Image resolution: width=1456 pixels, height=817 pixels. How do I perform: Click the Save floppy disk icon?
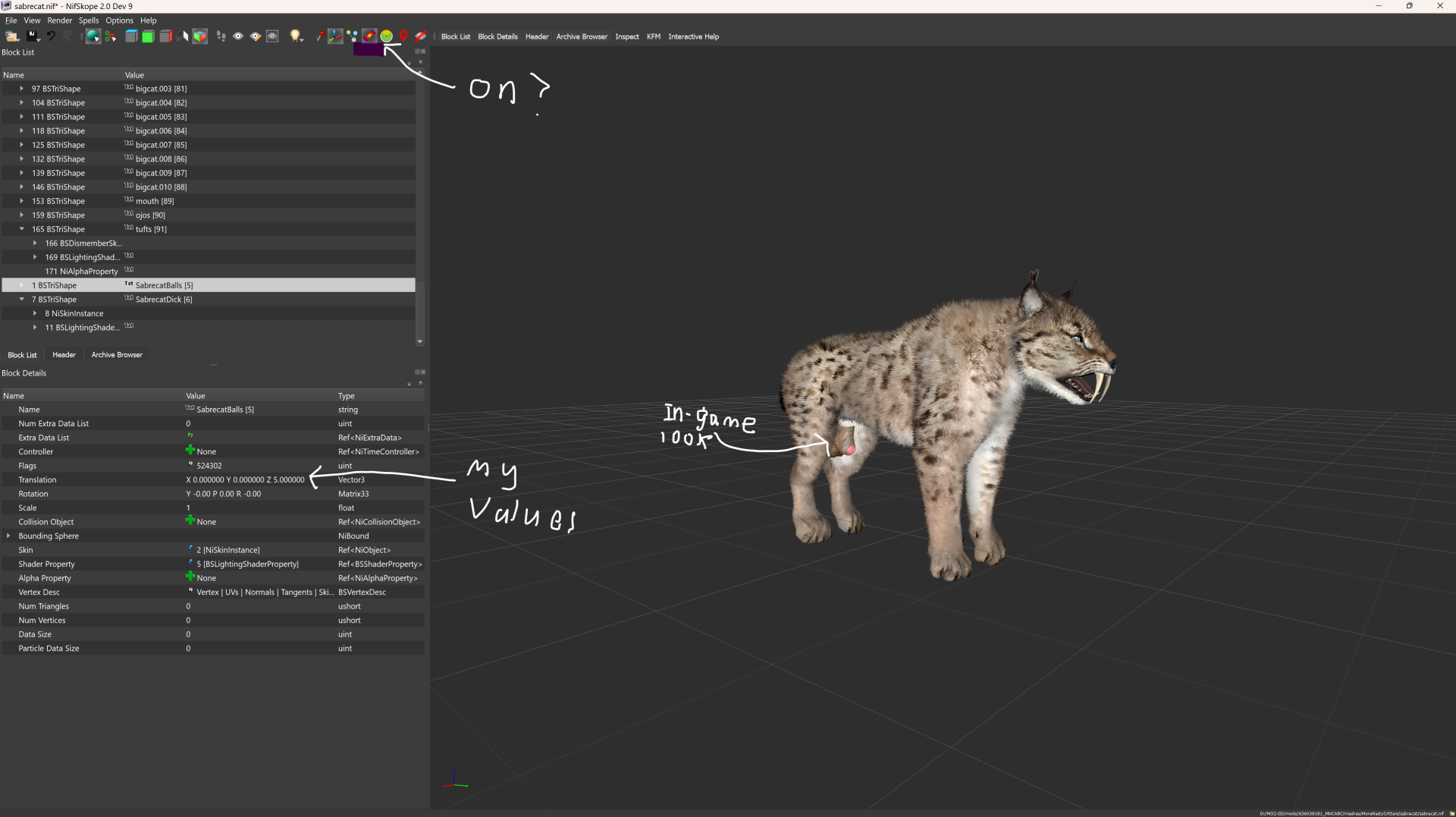tap(32, 36)
